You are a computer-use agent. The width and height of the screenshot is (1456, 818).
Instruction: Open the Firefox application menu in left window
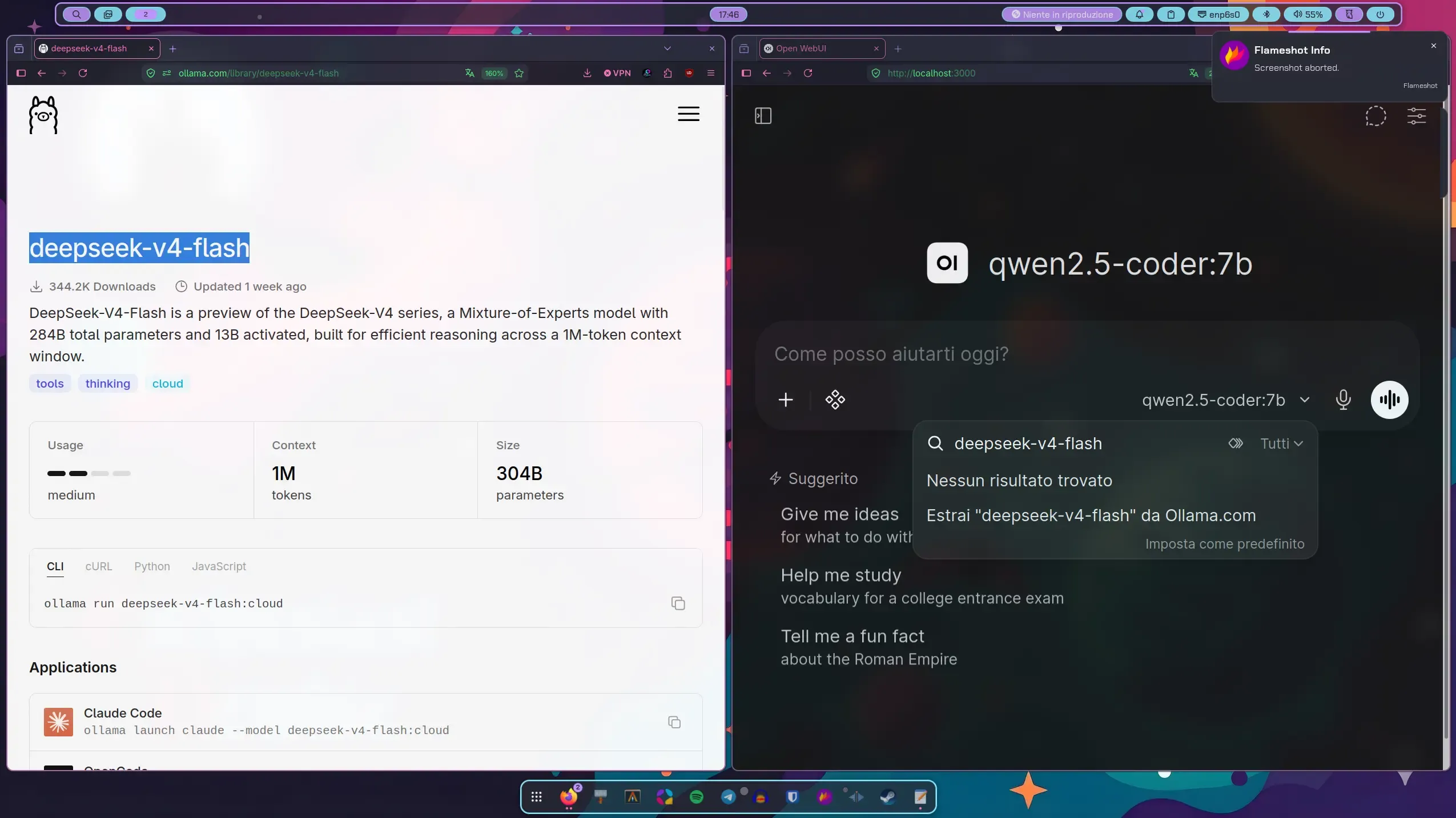(711, 73)
